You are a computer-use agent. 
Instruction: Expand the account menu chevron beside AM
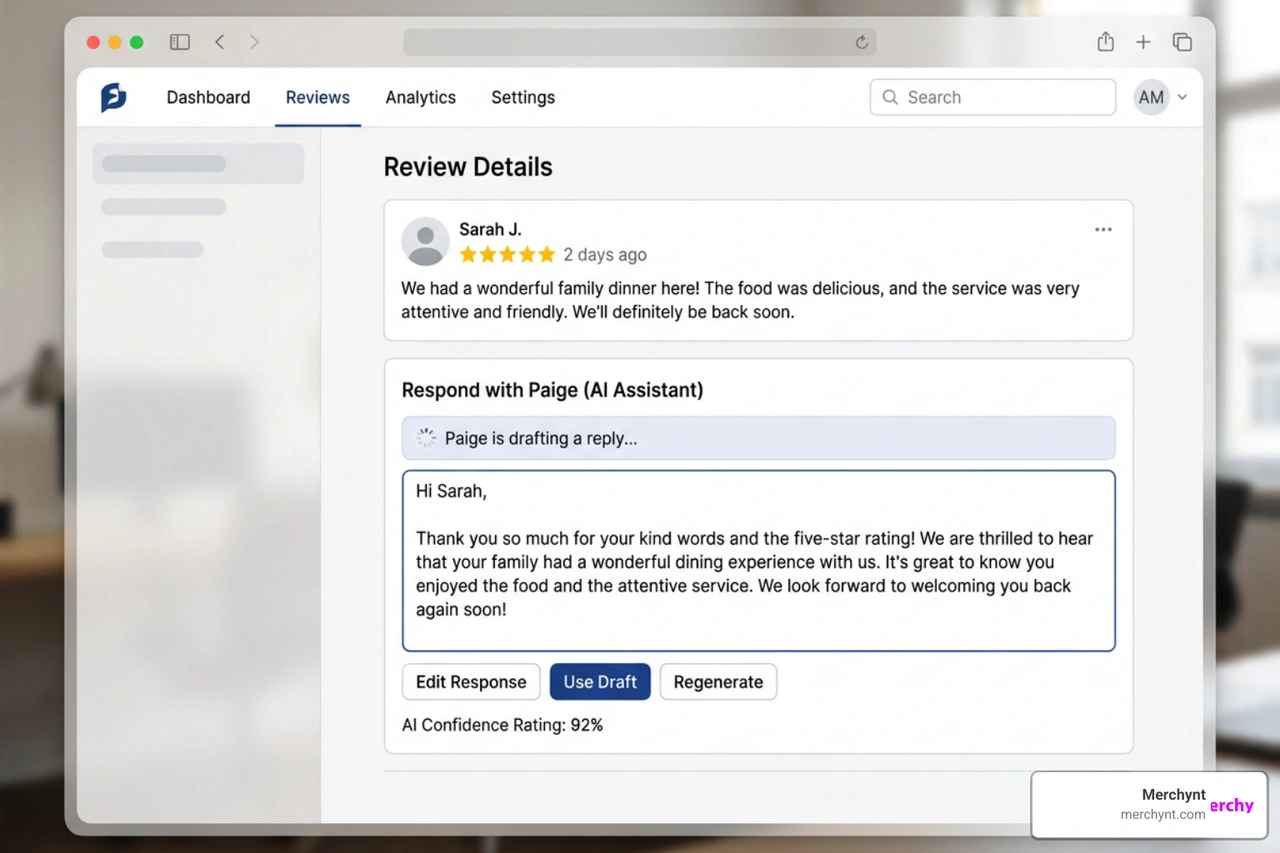point(1182,97)
